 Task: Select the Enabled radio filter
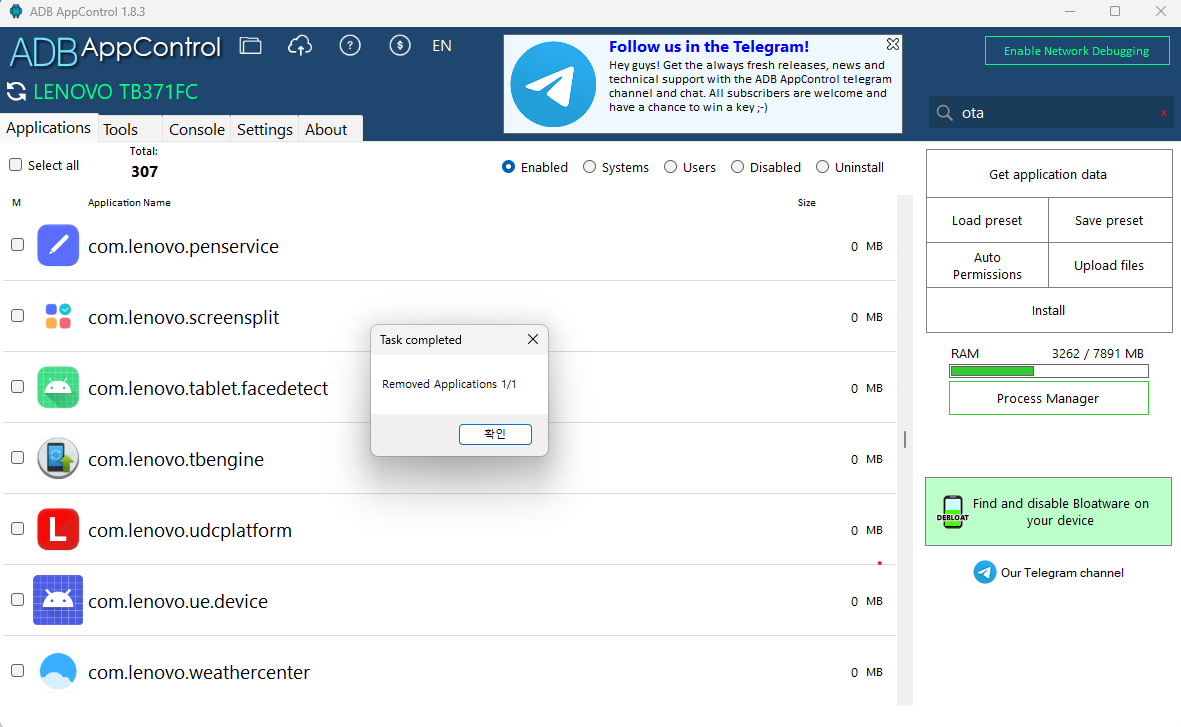[x=508, y=166]
